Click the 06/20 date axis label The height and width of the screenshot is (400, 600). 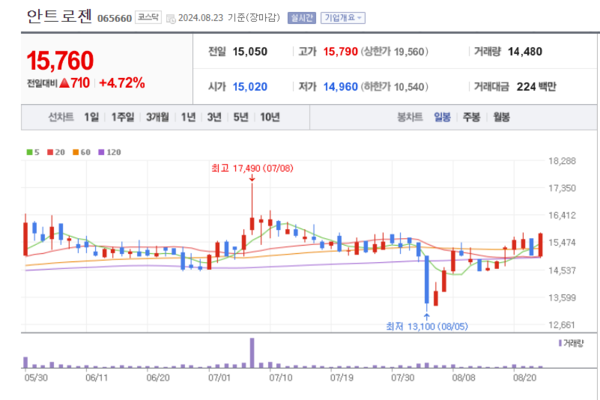pos(158,378)
